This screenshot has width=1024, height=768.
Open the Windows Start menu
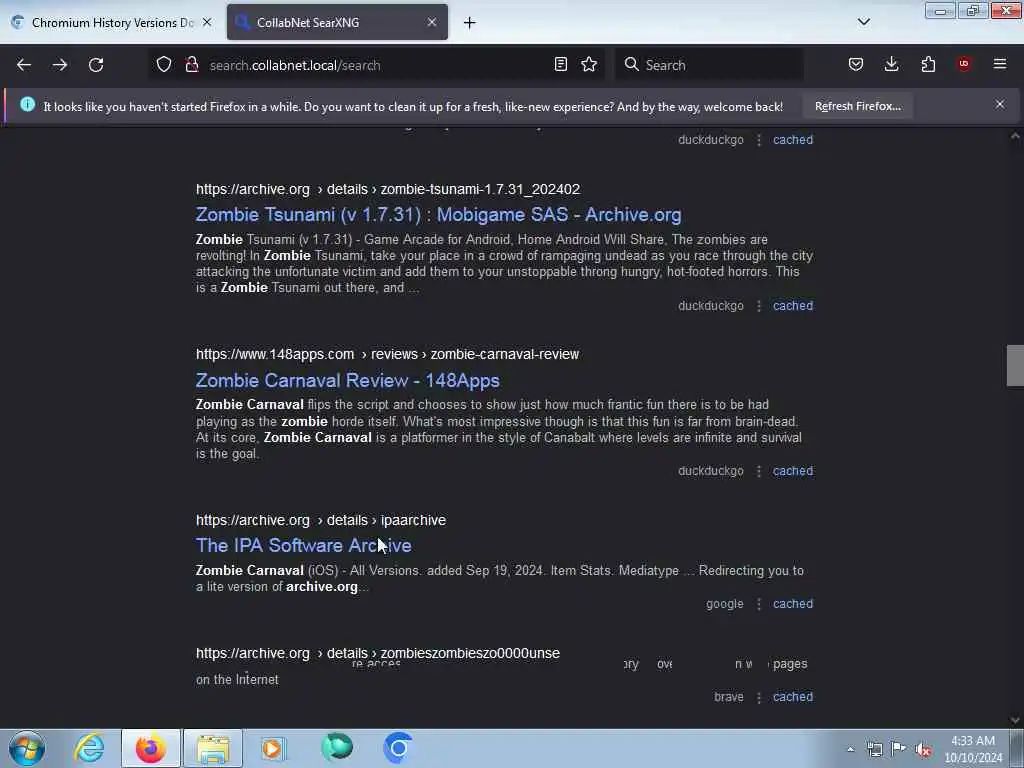tap(27, 748)
